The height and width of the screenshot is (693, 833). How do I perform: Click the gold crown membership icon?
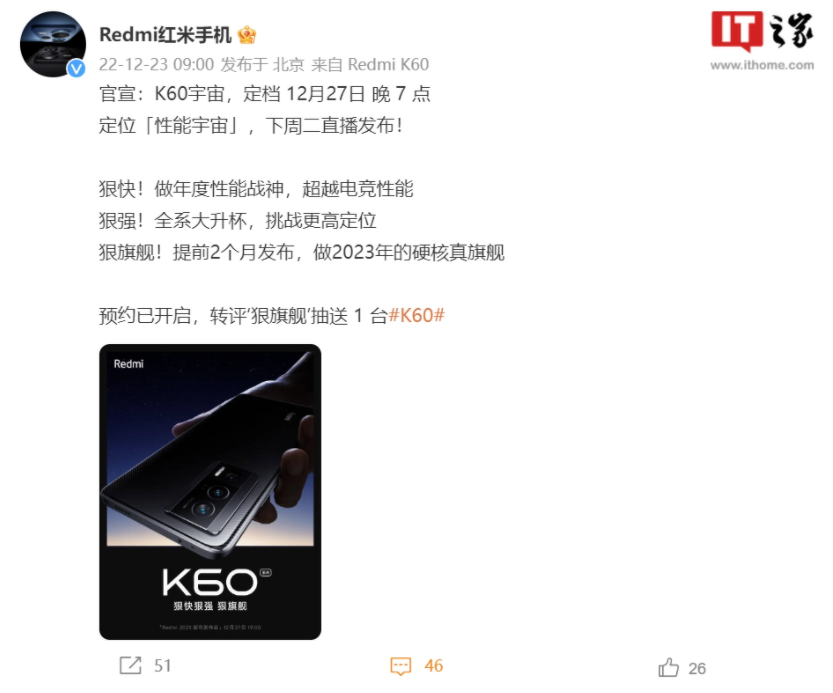tap(247, 35)
